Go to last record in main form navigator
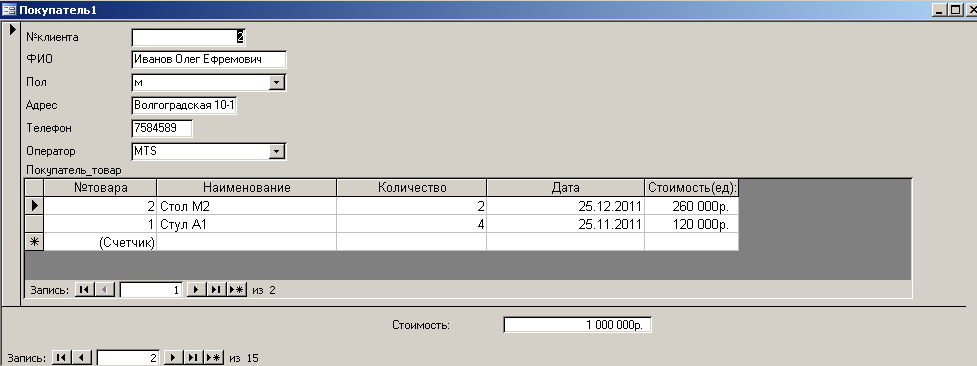Viewport: 977px width, 366px height. [x=193, y=357]
